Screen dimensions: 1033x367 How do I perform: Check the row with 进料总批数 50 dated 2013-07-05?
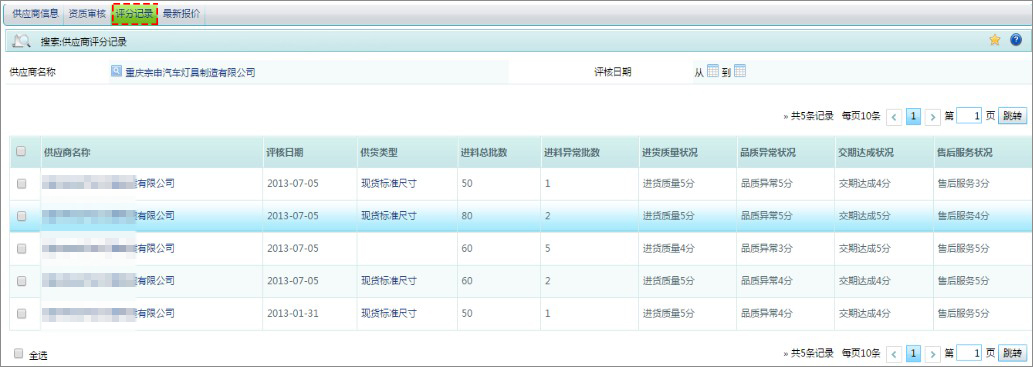[x=21, y=184]
